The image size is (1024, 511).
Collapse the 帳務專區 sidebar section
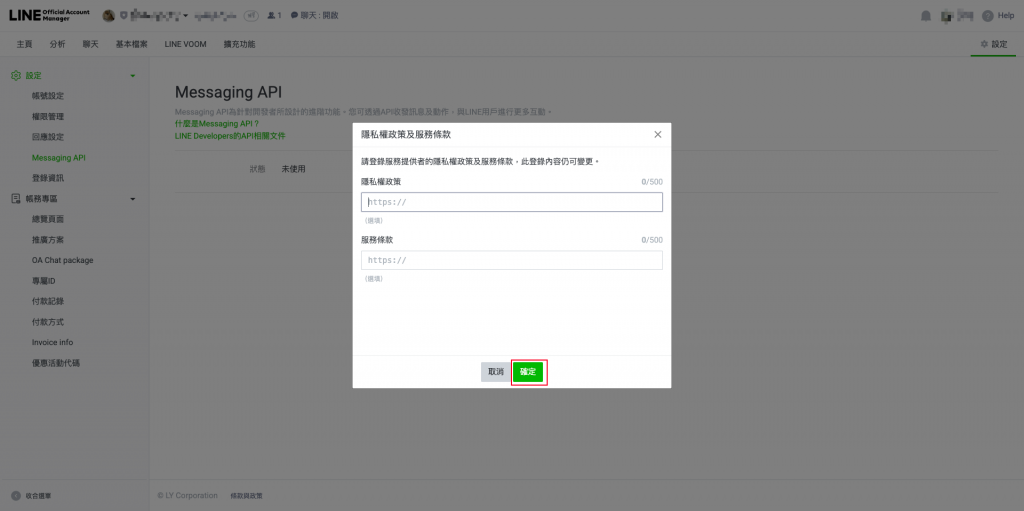coord(133,199)
